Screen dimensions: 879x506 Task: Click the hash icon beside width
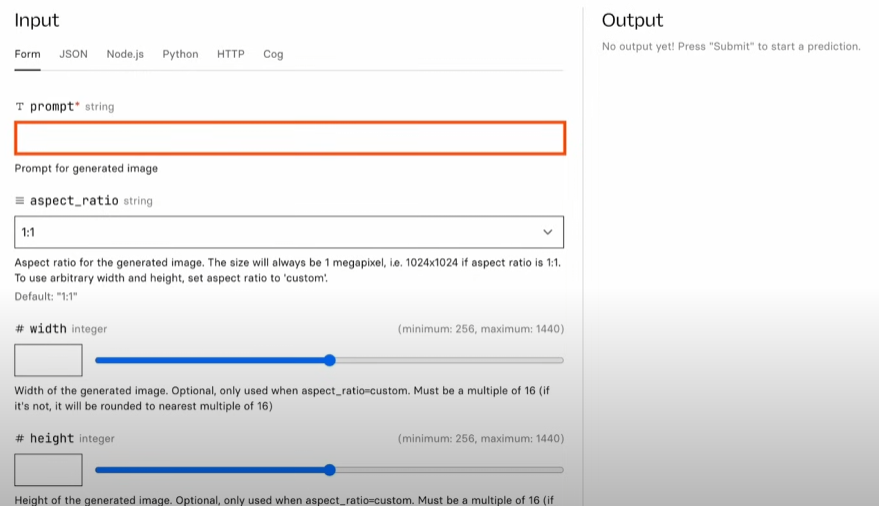(20, 329)
